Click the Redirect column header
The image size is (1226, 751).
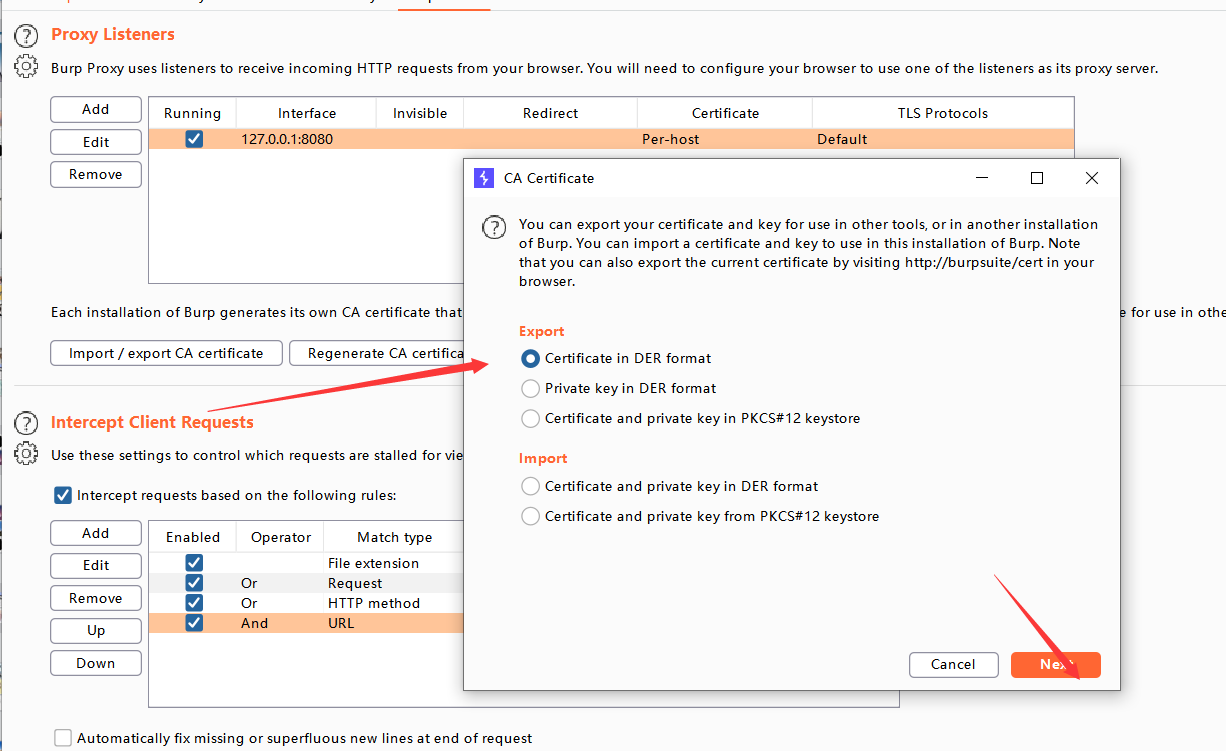(x=551, y=113)
